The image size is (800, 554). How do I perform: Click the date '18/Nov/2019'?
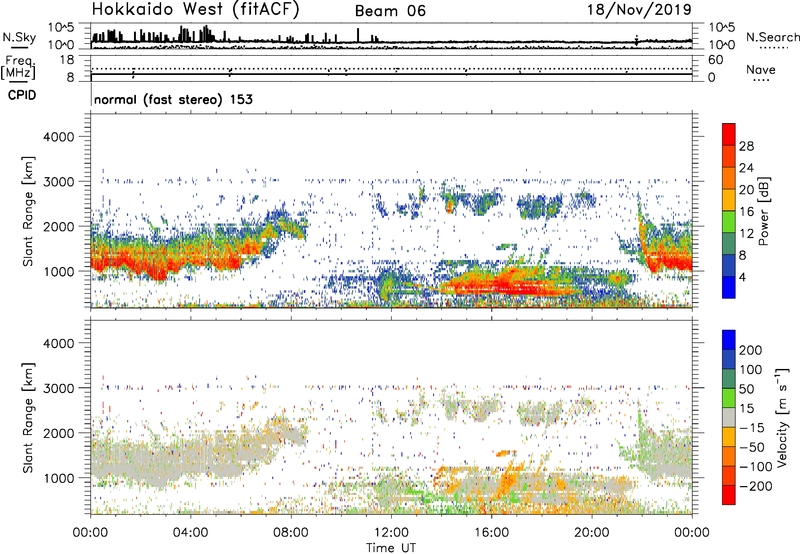coord(639,10)
